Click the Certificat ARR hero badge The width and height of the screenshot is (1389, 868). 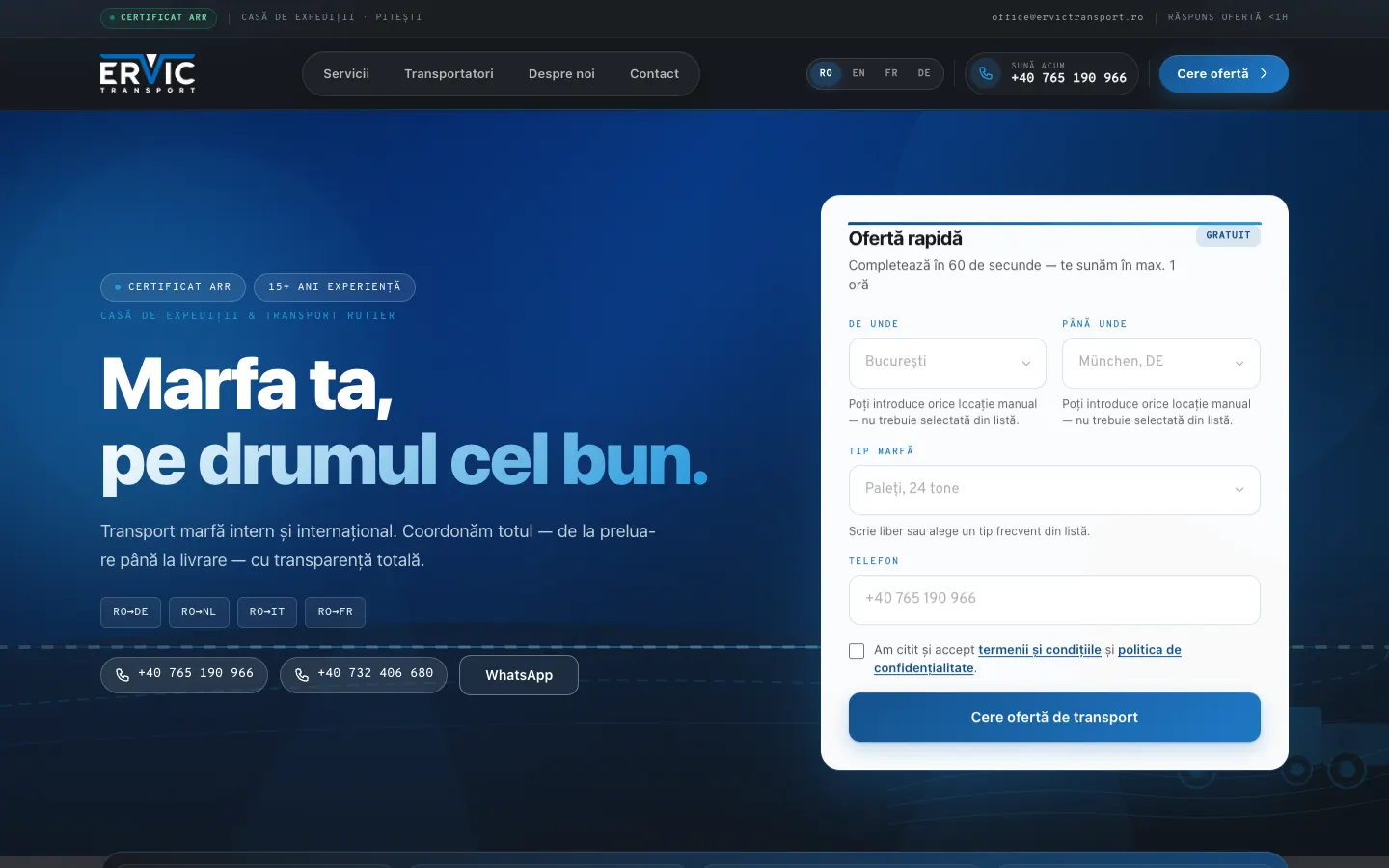pyautogui.click(x=173, y=287)
